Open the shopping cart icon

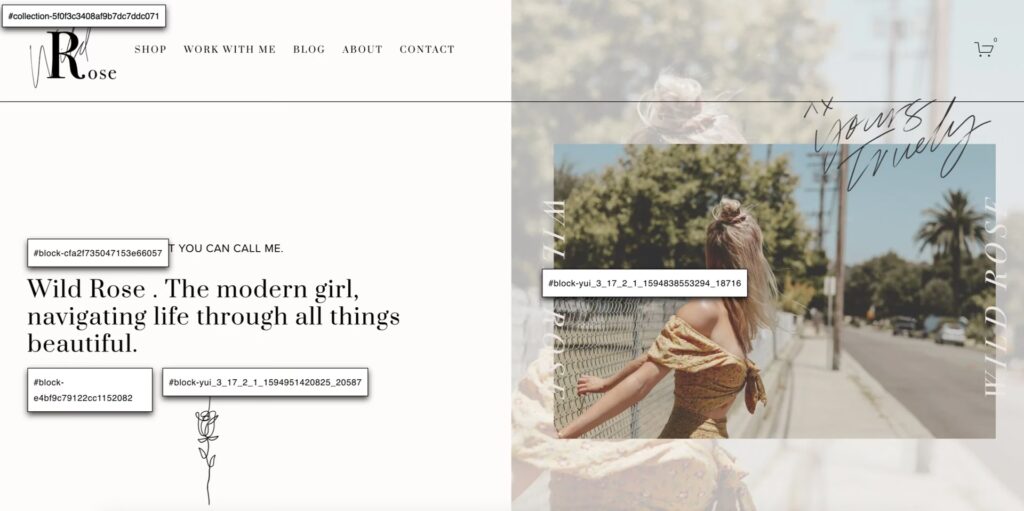pyautogui.click(x=985, y=49)
